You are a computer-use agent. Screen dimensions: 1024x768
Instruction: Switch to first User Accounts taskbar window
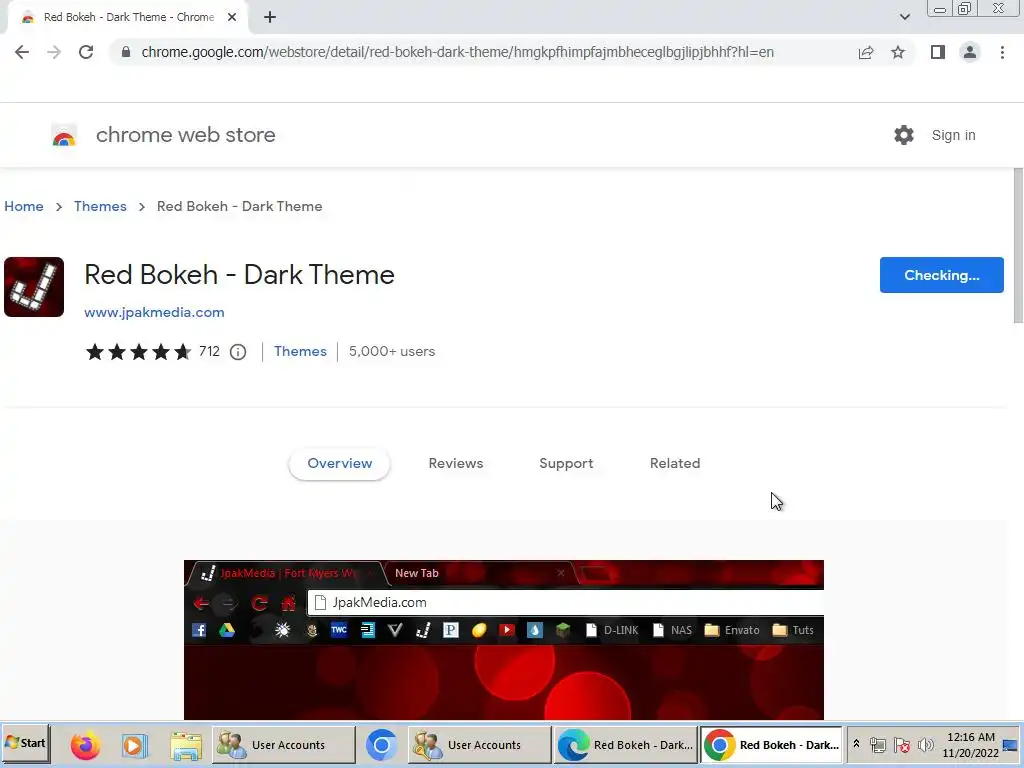284,744
